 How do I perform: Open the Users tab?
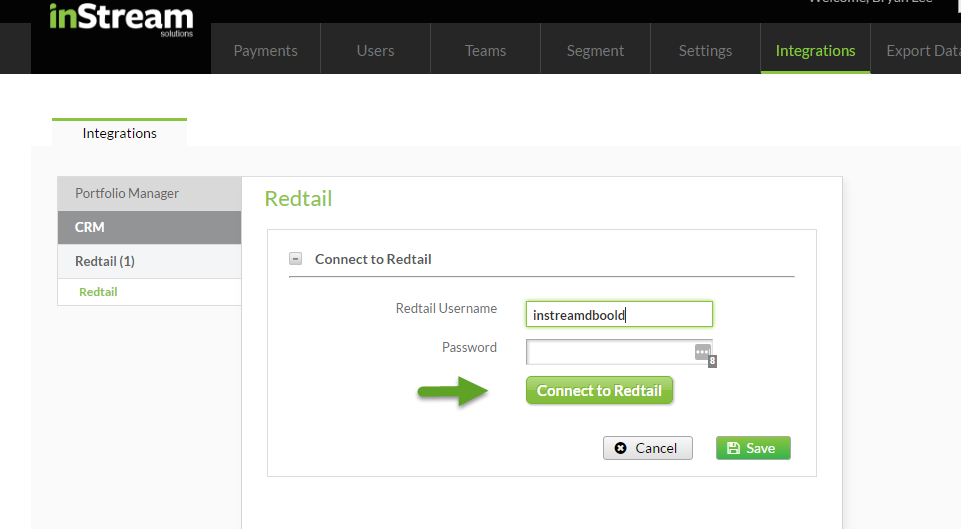[376, 50]
